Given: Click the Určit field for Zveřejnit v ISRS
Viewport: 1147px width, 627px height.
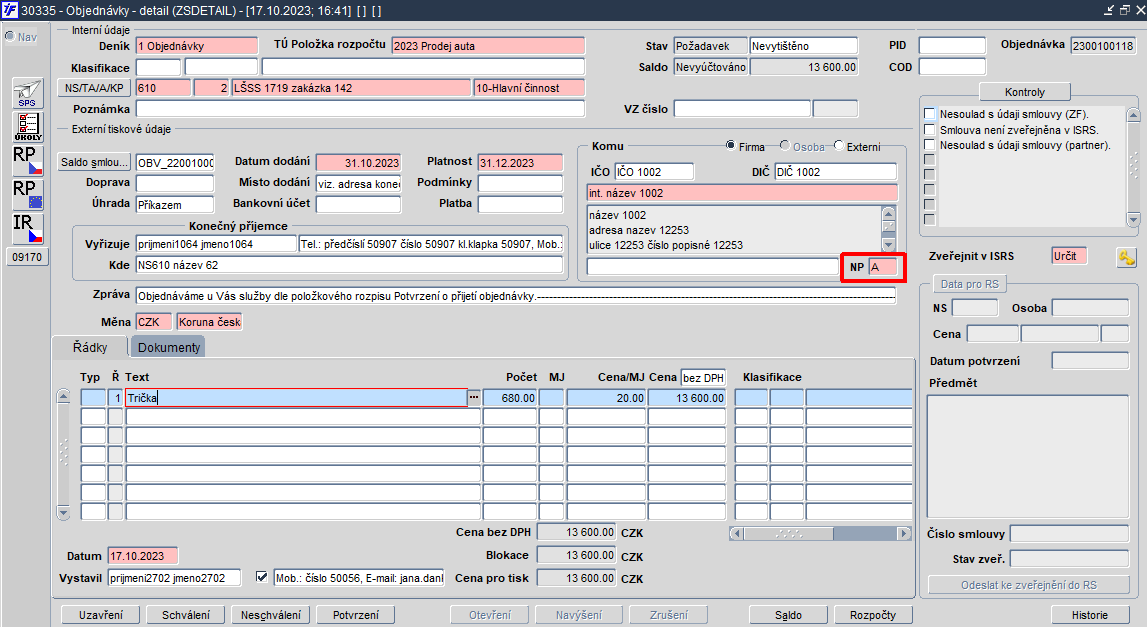Looking at the screenshot, I should 1069,256.
